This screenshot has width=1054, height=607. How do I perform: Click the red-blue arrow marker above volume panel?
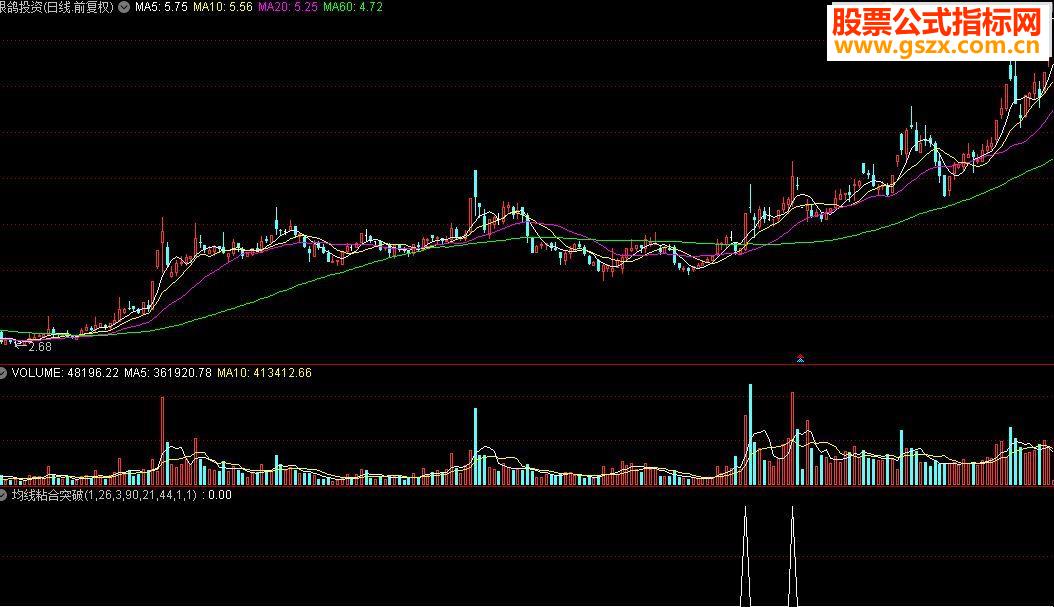800,358
